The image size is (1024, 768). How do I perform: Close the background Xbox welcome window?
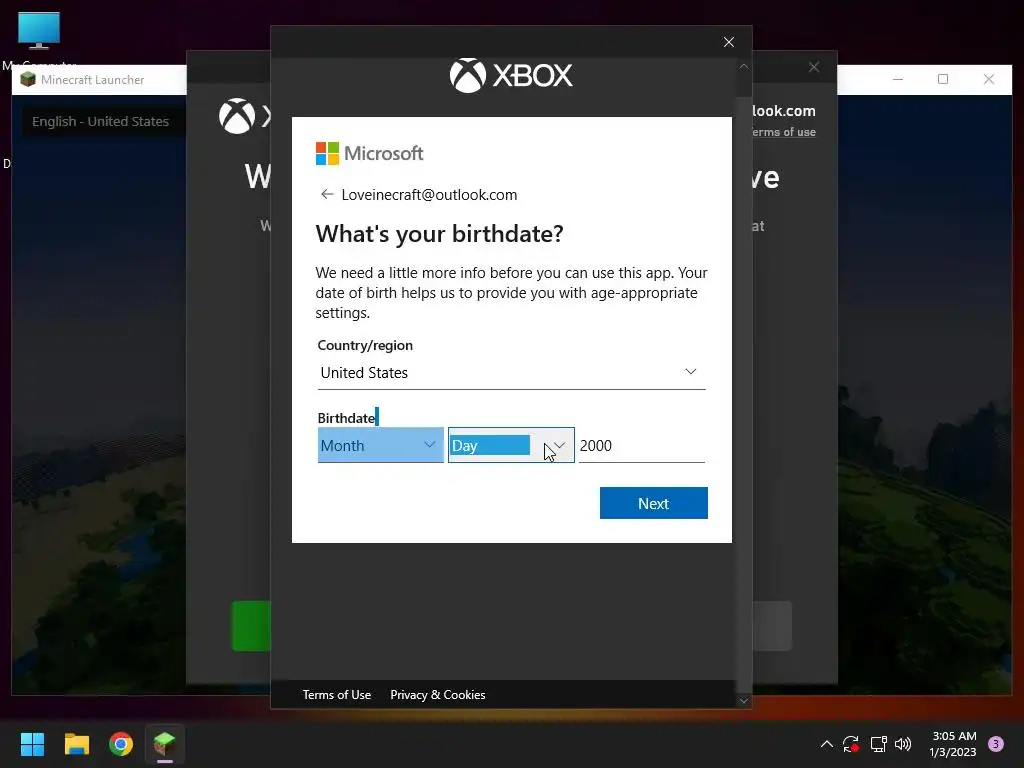coord(814,67)
